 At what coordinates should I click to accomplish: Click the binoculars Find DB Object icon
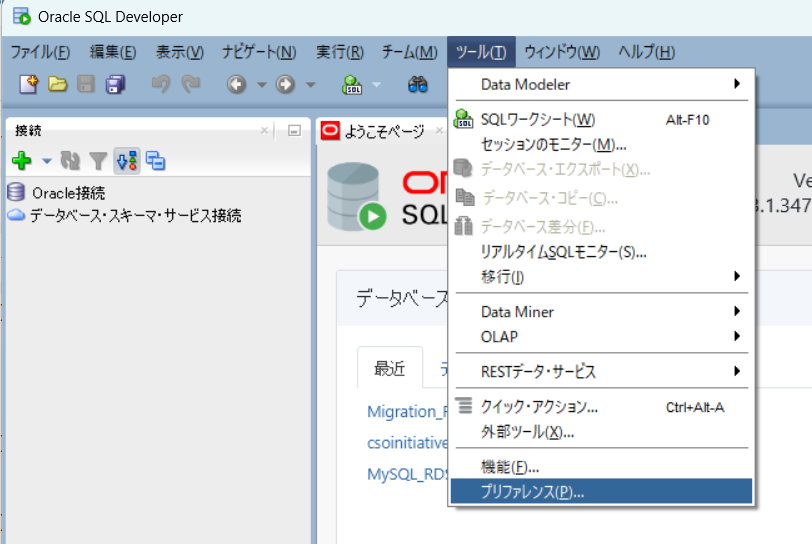point(417,84)
